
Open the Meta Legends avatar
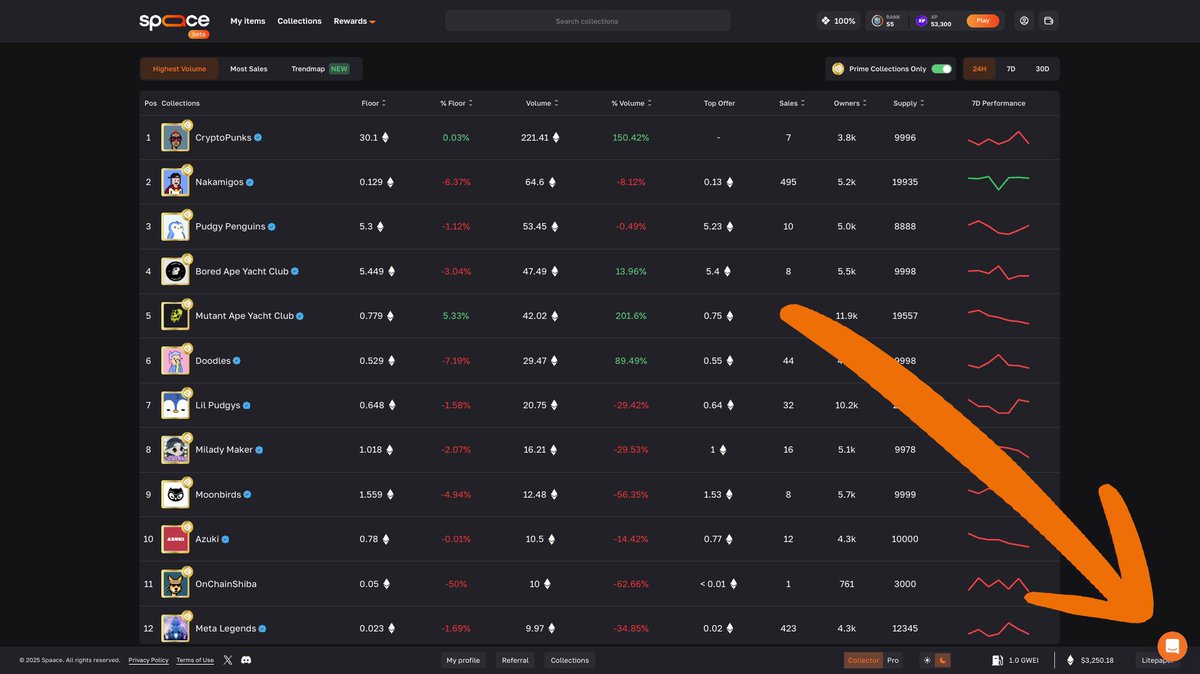[x=175, y=628]
